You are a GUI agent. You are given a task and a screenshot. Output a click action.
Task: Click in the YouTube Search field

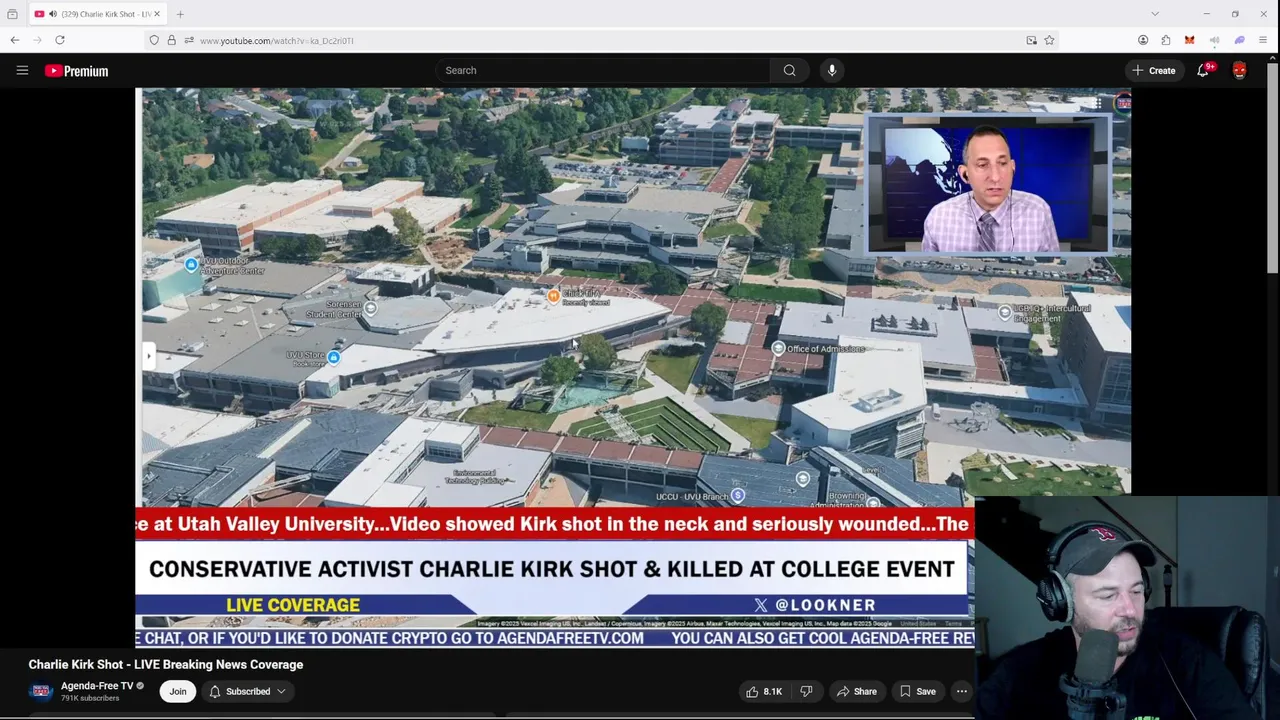pyautogui.click(x=602, y=70)
